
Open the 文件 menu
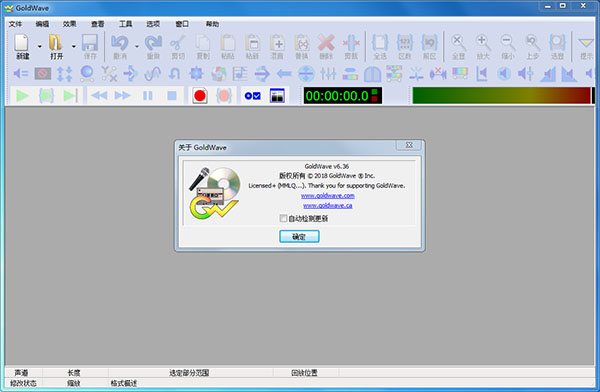coord(15,24)
